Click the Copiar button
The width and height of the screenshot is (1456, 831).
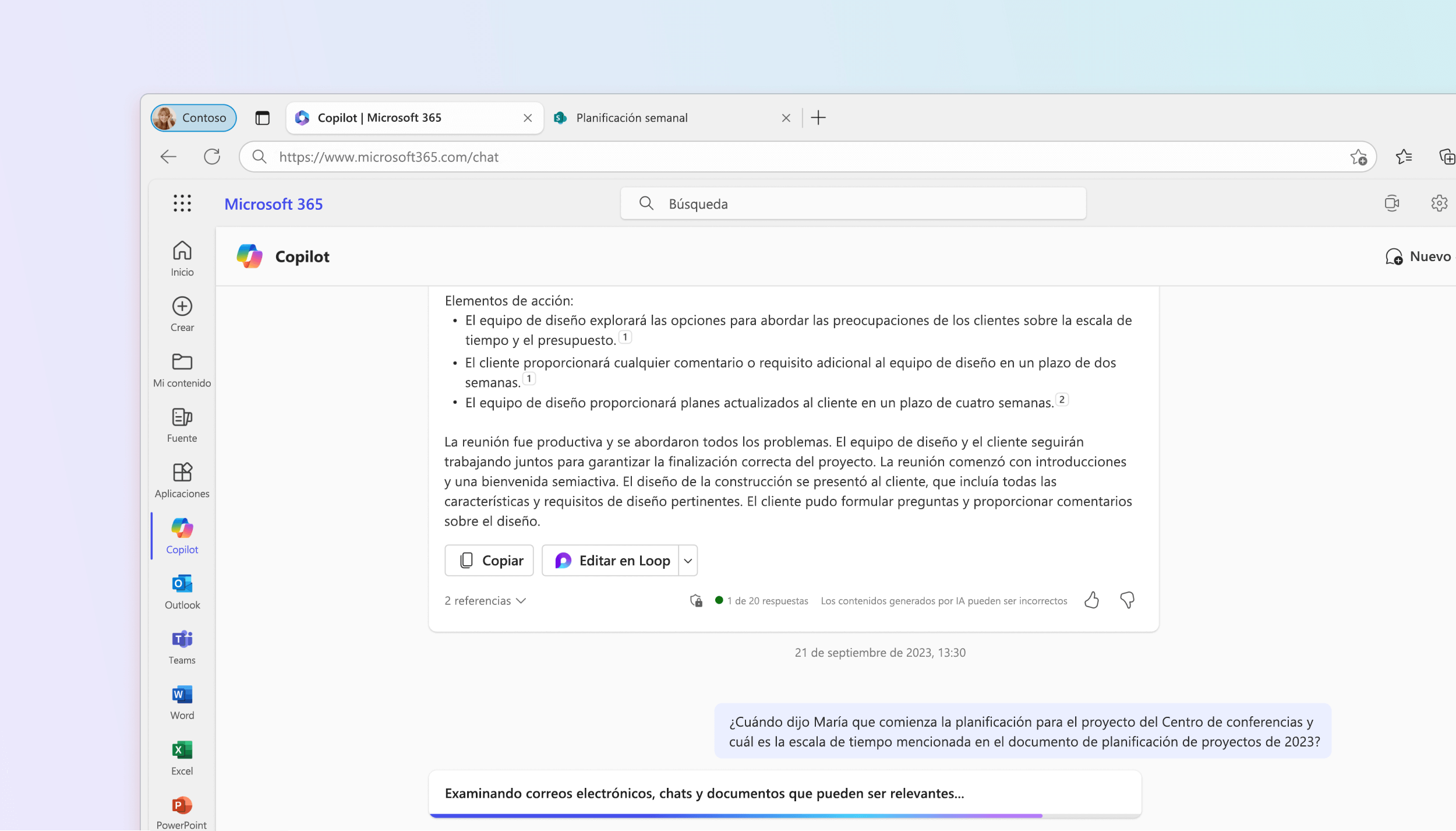click(490, 560)
